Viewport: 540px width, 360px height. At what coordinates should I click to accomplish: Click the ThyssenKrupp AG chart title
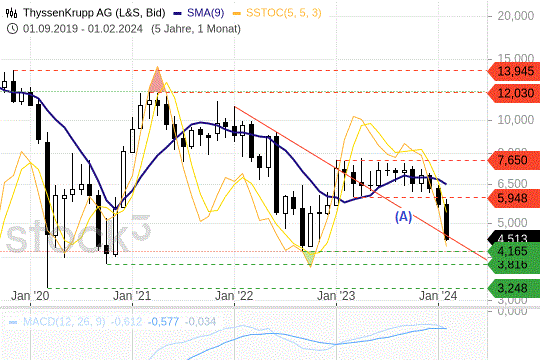pos(94,13)
